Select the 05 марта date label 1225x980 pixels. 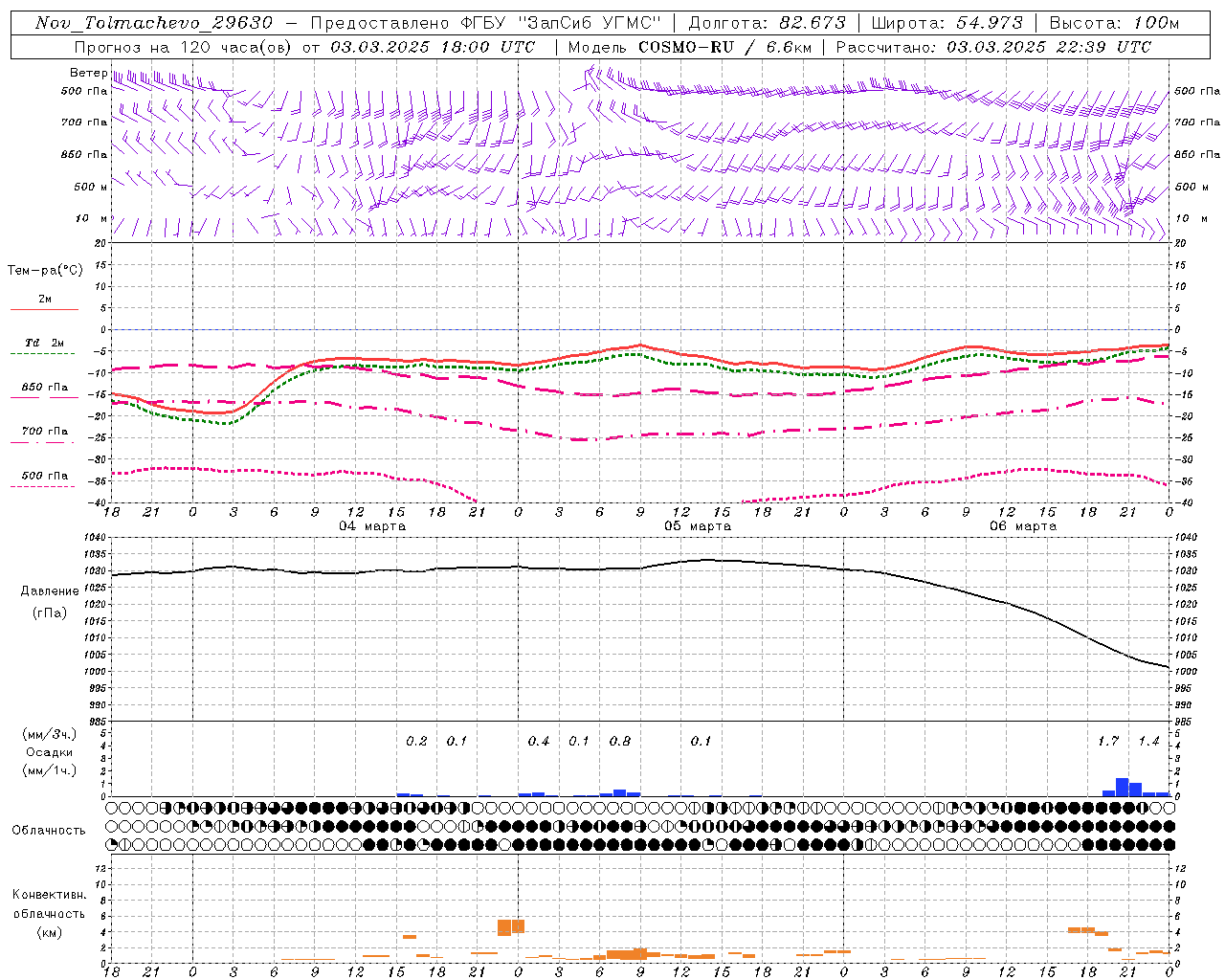(x=698, y=525)
